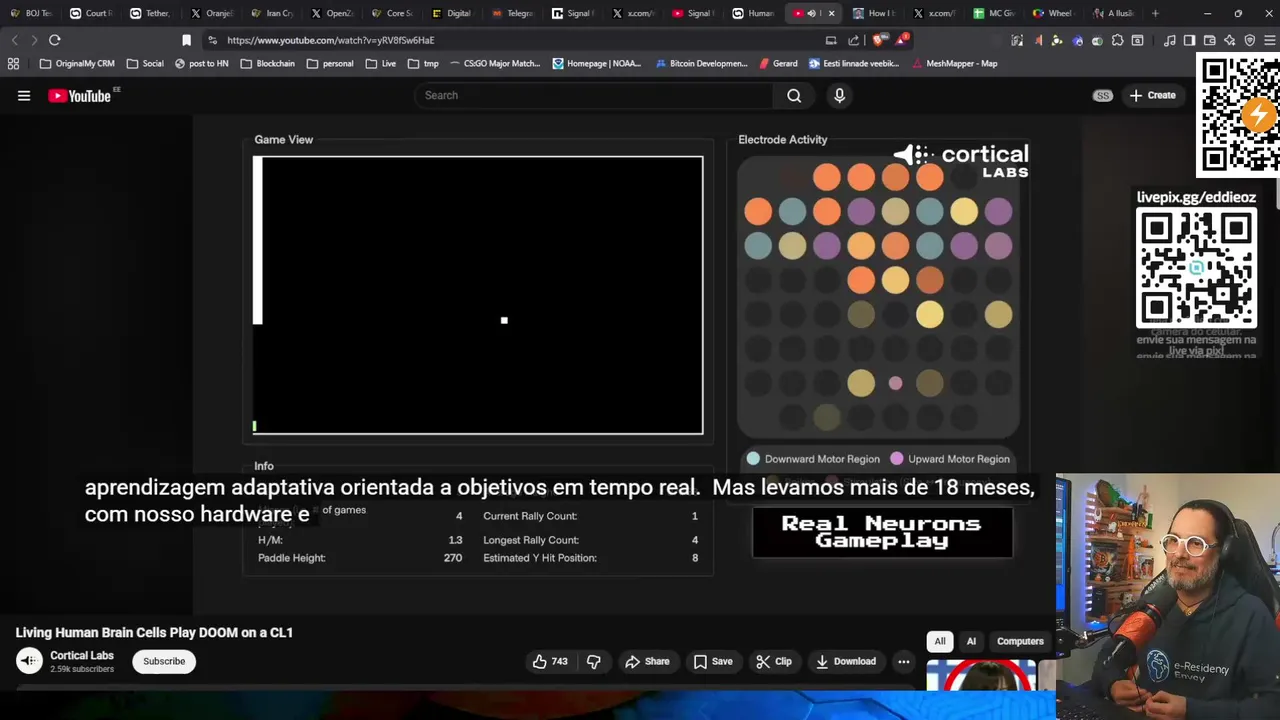Reload the page in the browser

(x=54, y=40)
